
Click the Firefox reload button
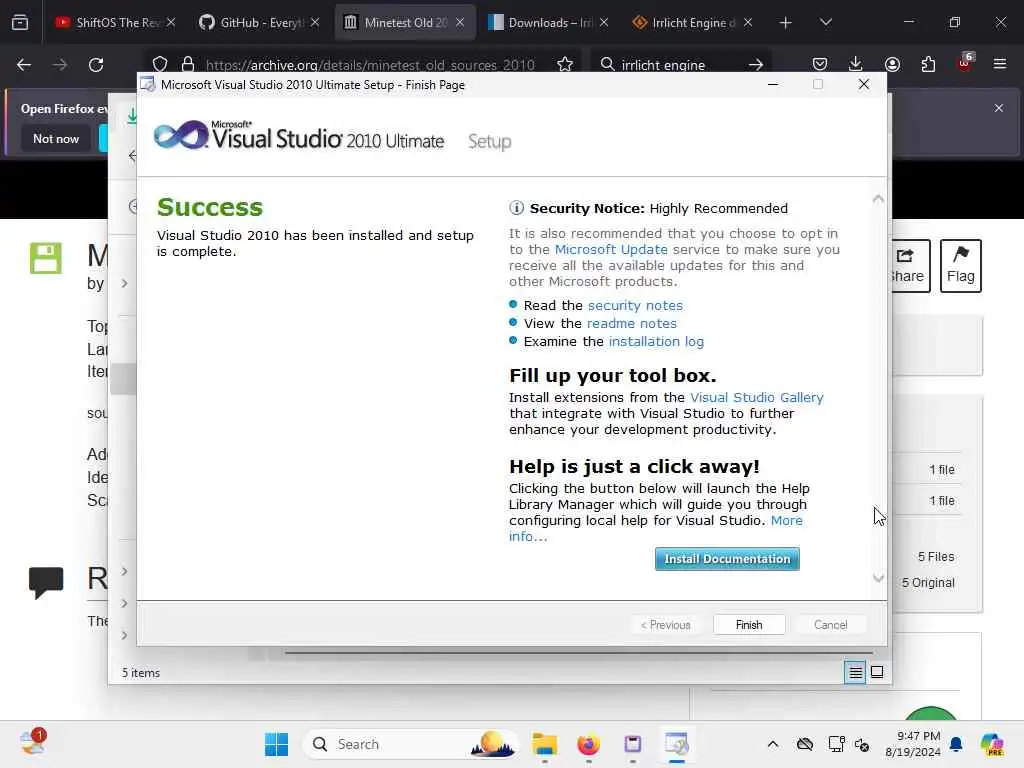click(x=96, y=65)
